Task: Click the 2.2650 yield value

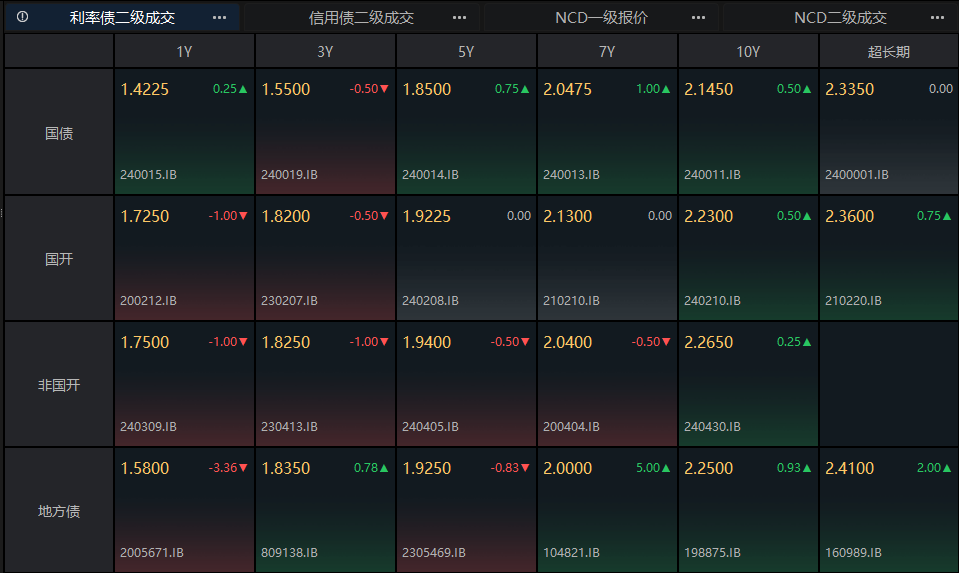Action: tap(708, 342)
